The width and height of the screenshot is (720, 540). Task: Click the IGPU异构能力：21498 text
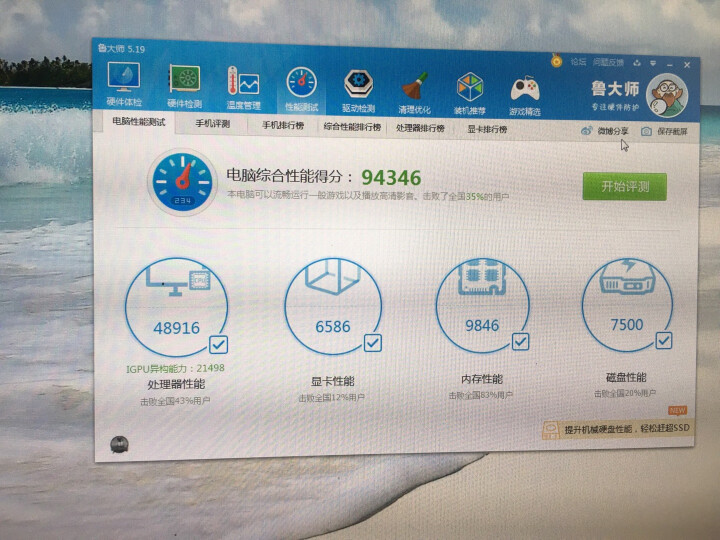click(x=175, y=368)
